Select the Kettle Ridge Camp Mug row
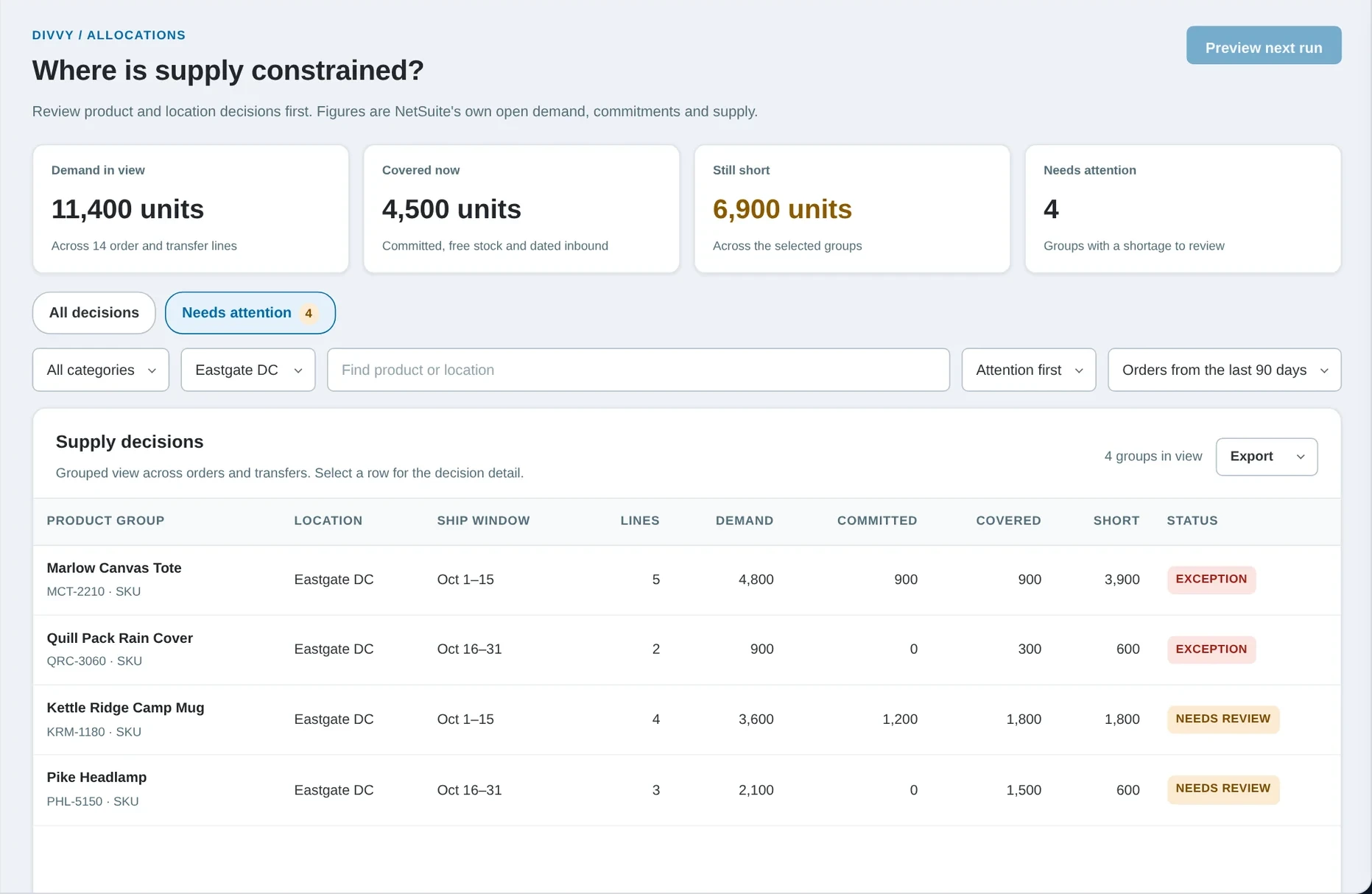This screenshot has height=894, width=1372. 686,719
